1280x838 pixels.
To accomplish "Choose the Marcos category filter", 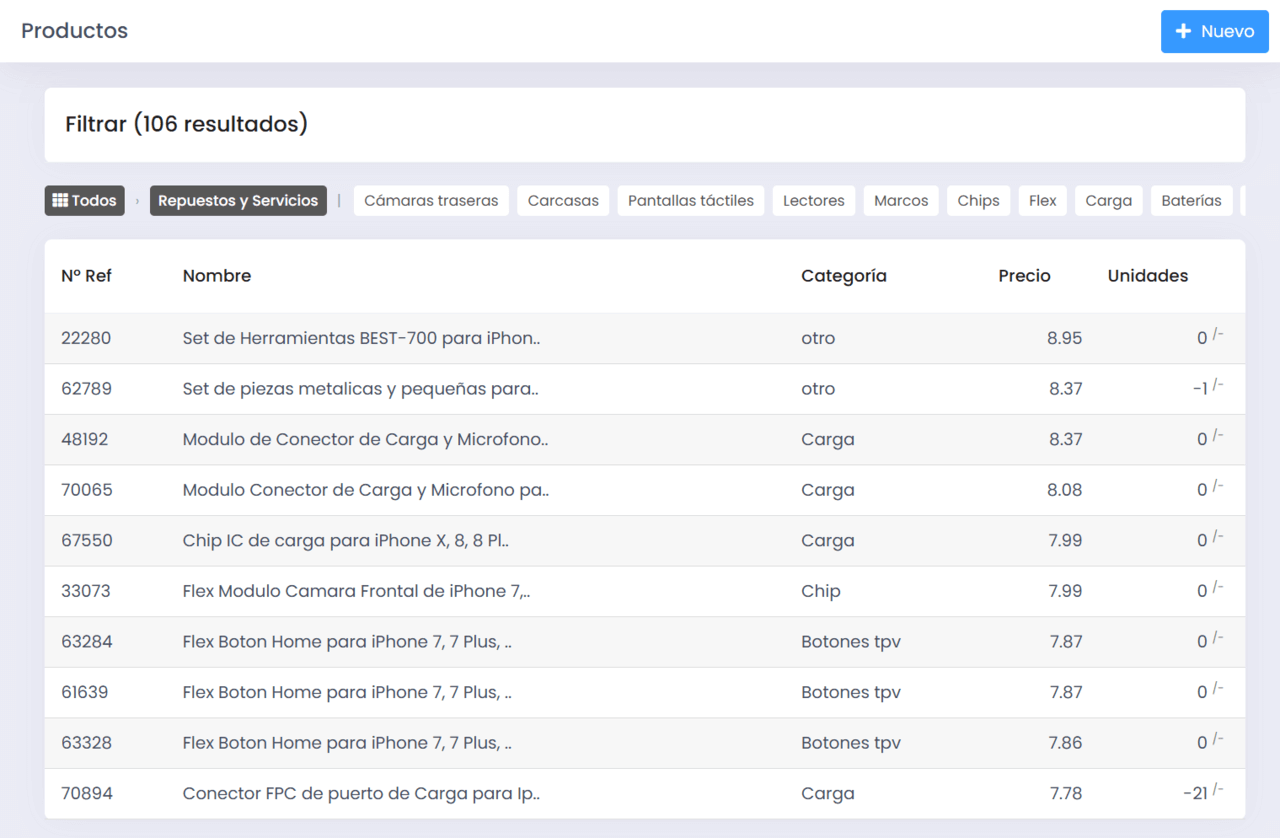I will (901, 201).
